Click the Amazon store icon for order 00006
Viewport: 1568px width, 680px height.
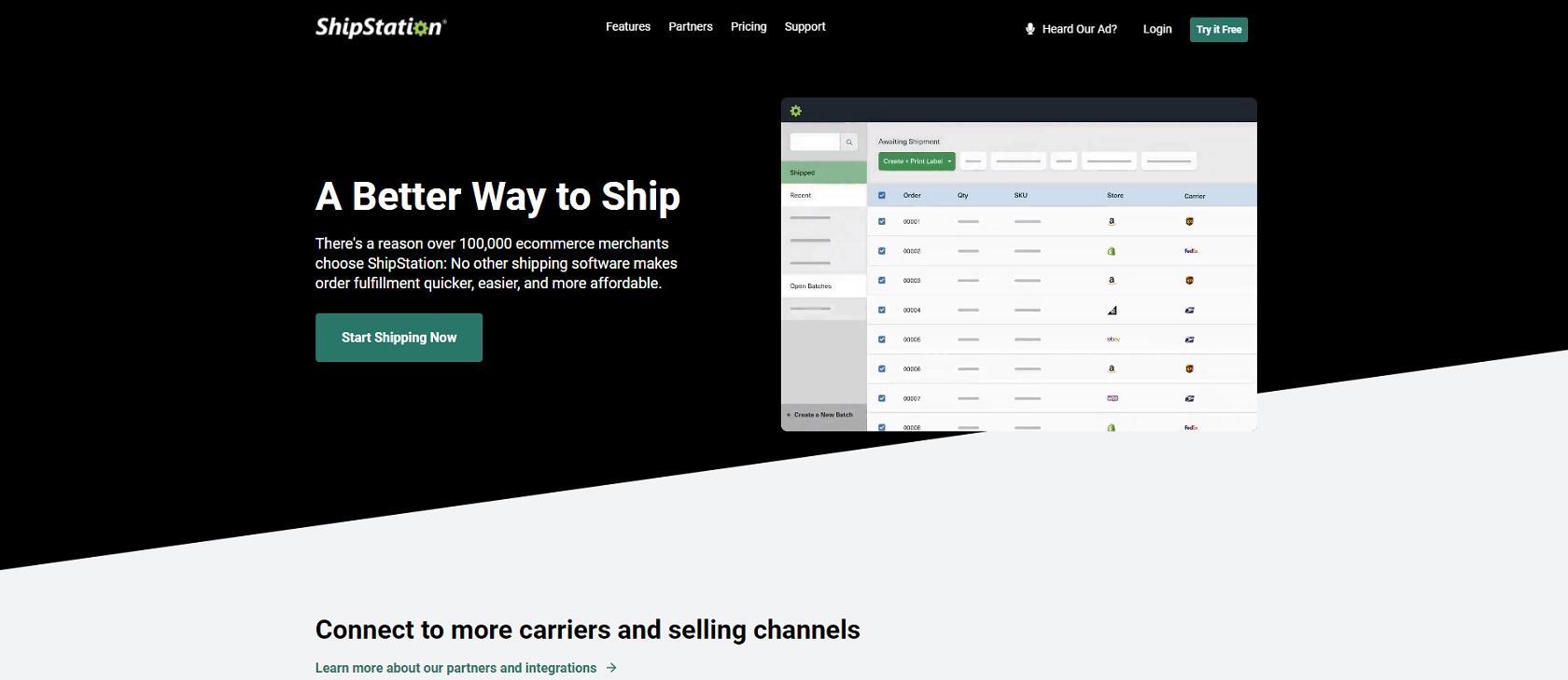(1112, 369)
